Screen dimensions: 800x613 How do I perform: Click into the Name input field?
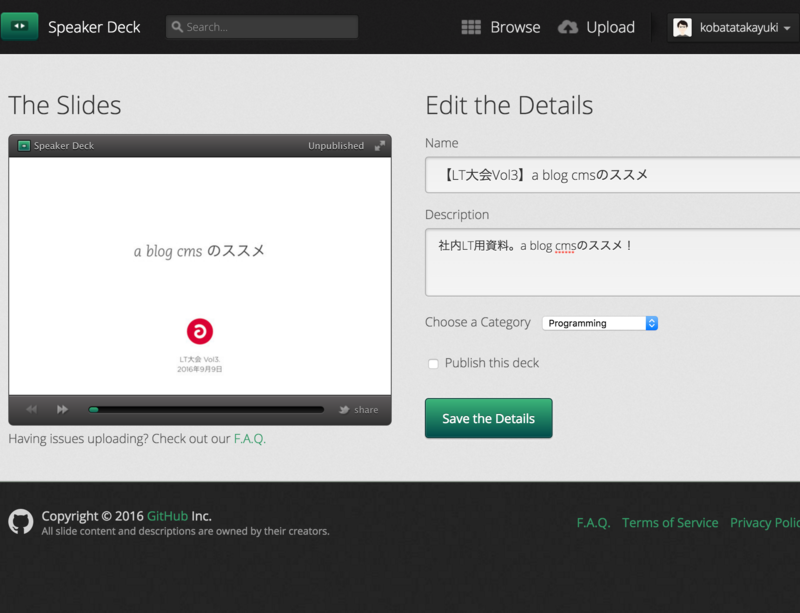click(612, 175)
